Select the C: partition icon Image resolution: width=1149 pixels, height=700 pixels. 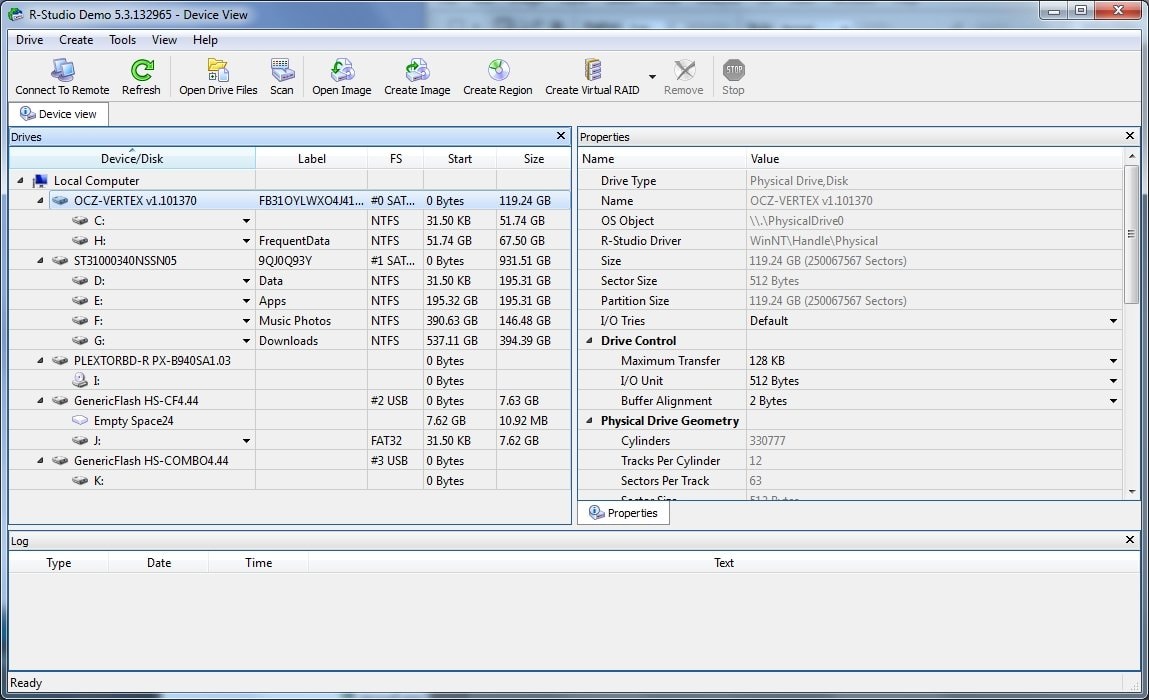(x=81, y=221)
